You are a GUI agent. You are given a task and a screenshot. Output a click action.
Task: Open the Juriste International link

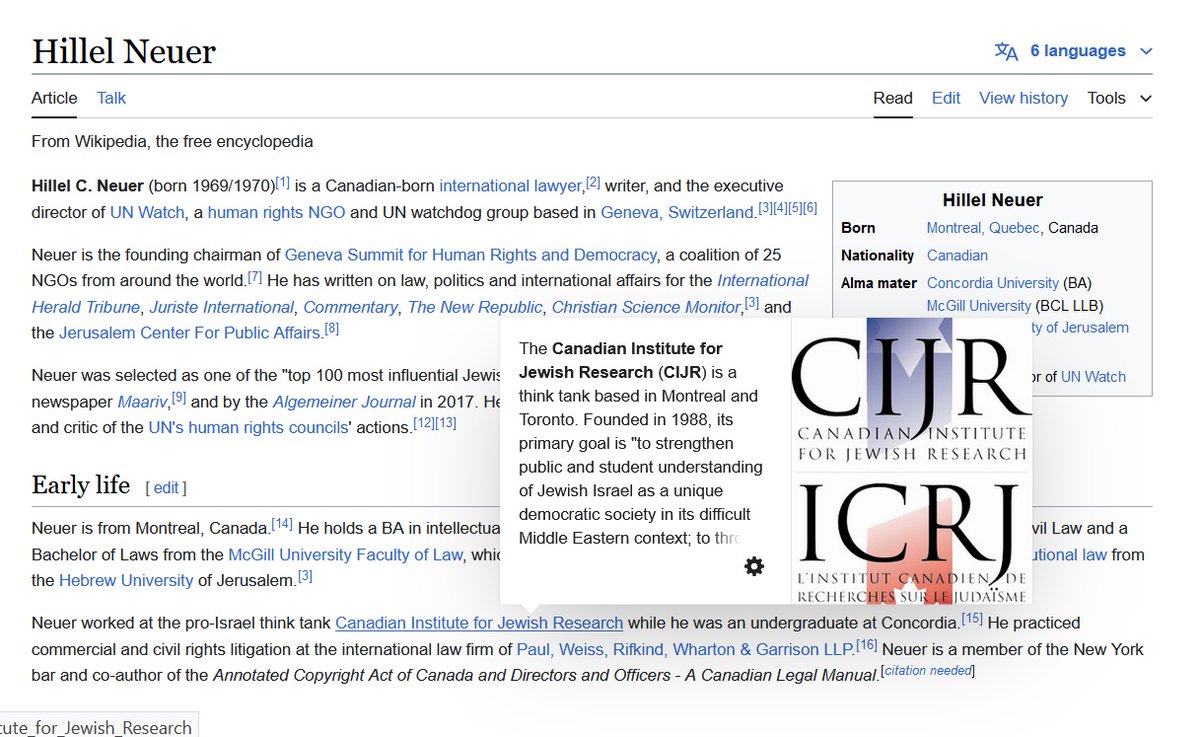click(x=222, y=307)
